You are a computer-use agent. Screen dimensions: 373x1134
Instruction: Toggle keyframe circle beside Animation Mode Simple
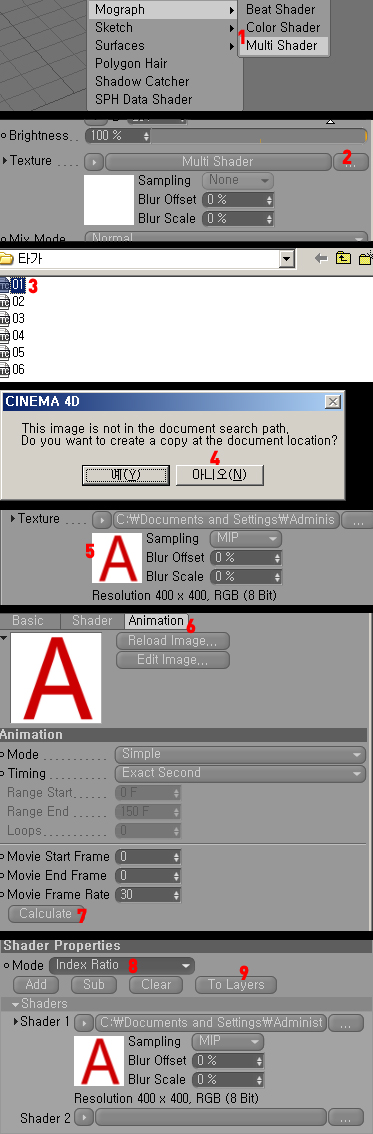click(x=3, y=754)
